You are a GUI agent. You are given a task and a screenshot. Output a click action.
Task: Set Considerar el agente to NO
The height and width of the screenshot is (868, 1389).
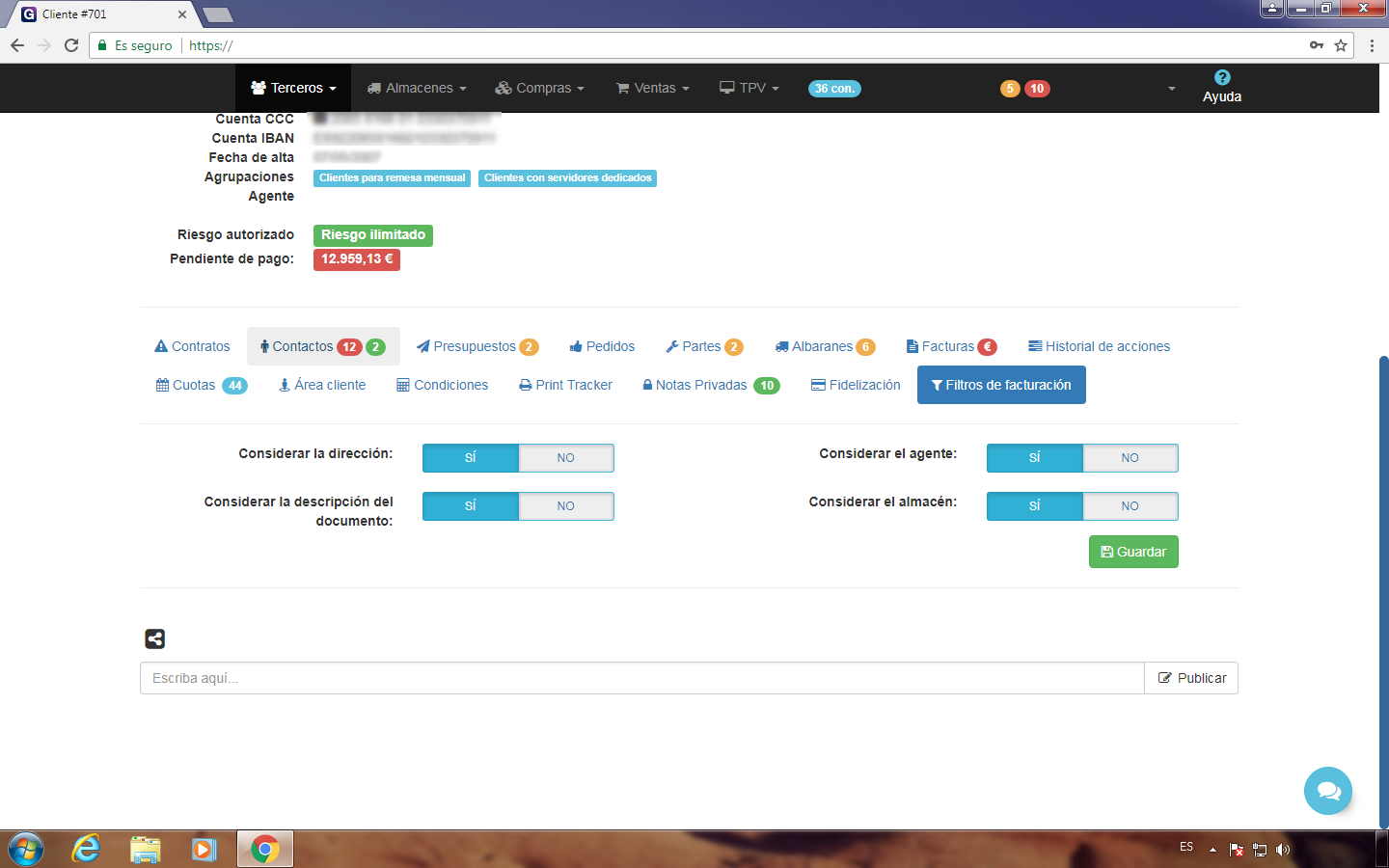(1130, 458)
